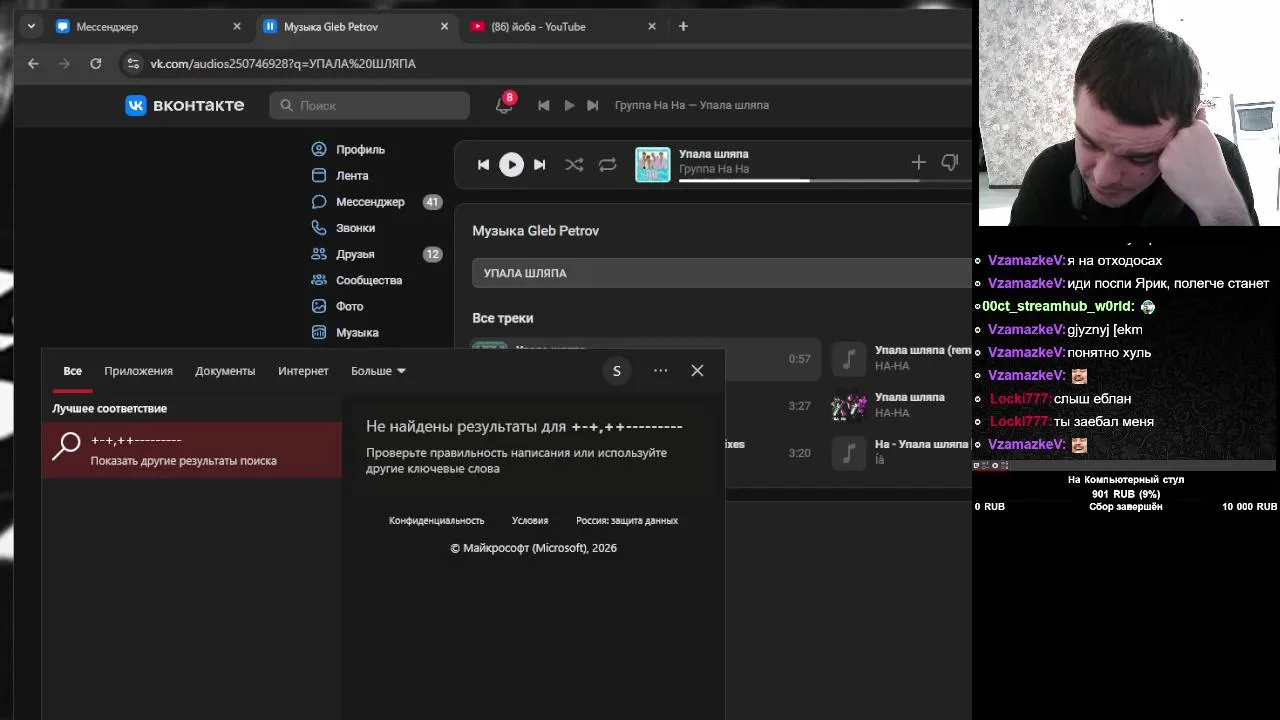The image size is (1280, 720).
Task: Close the YouTube browser tab
Action: (x=652, y=27)
